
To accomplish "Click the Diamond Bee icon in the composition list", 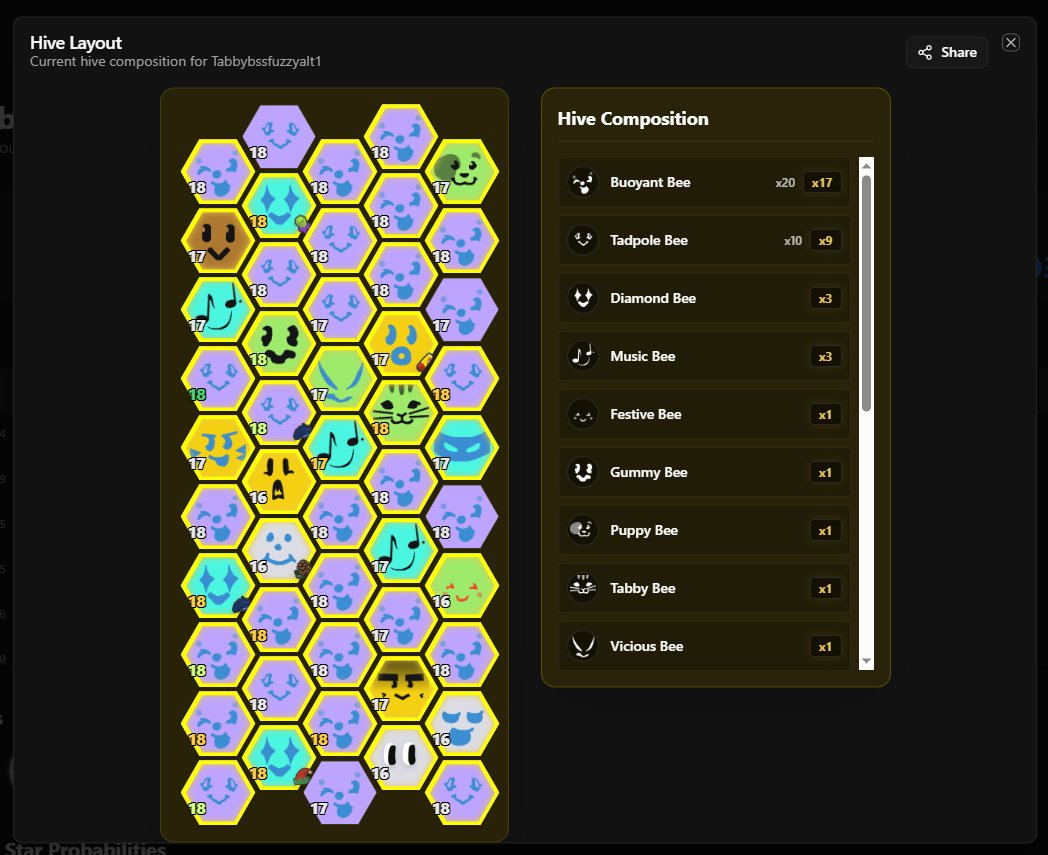I will click(583, 298).
